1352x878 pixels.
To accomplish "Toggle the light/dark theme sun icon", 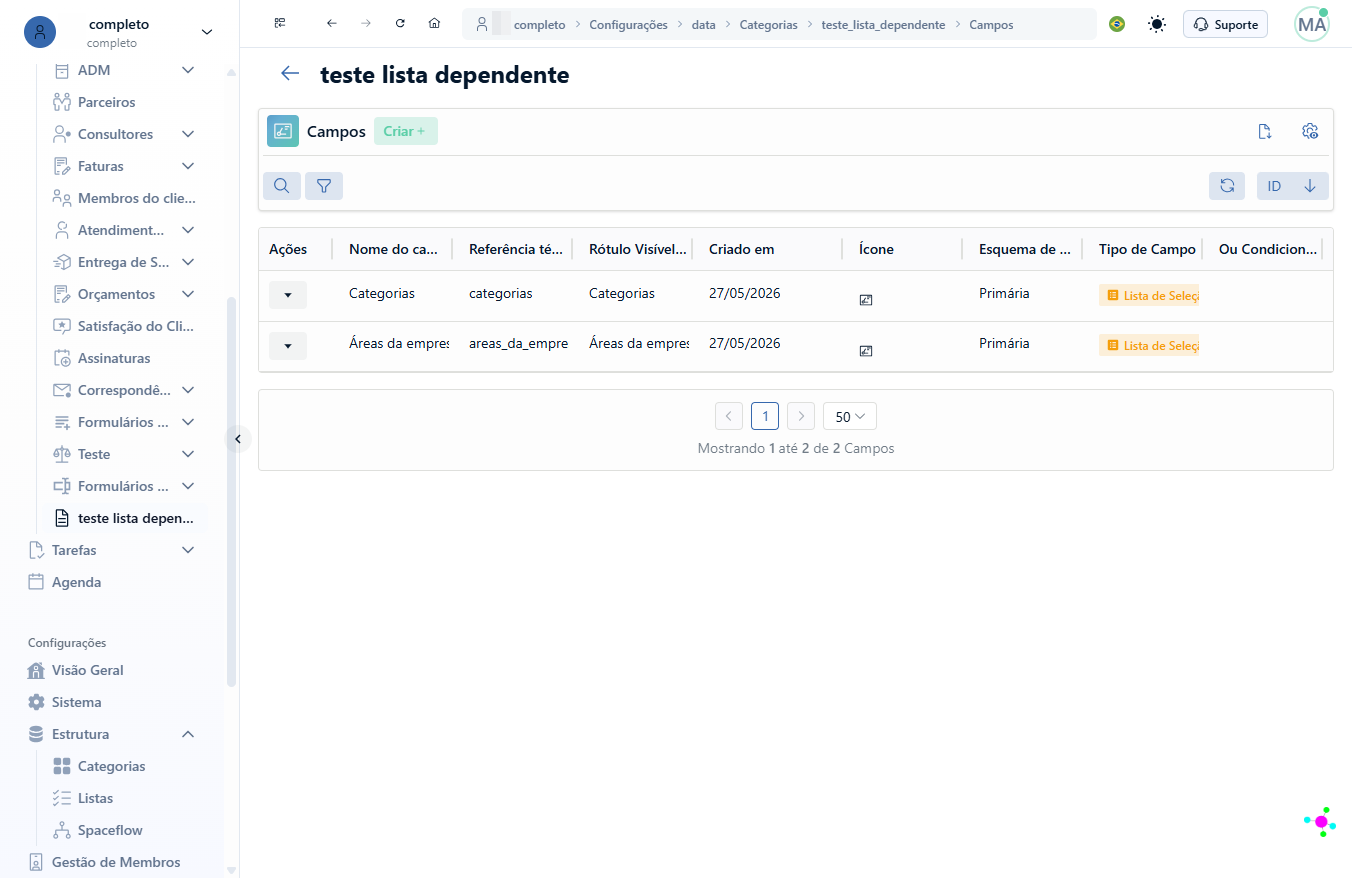I will 1157,24.
